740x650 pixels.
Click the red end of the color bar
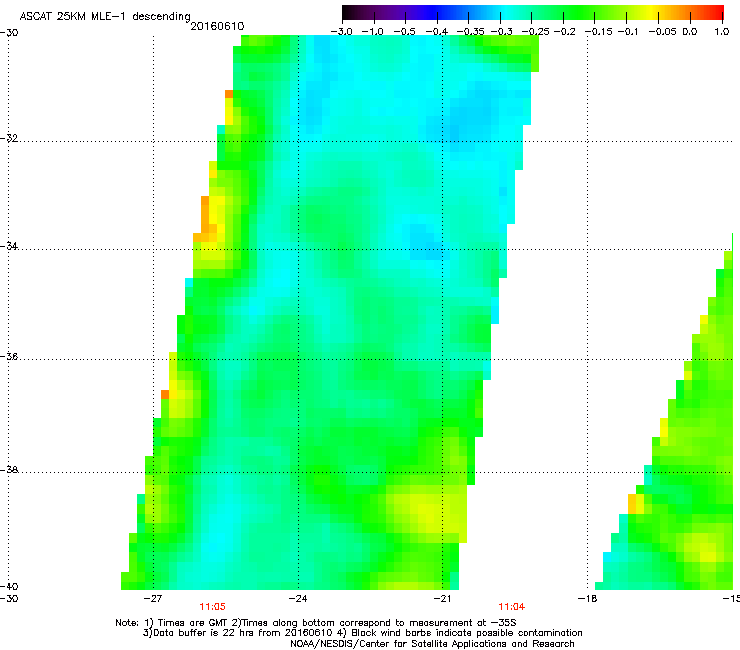(x=717, y=12)
